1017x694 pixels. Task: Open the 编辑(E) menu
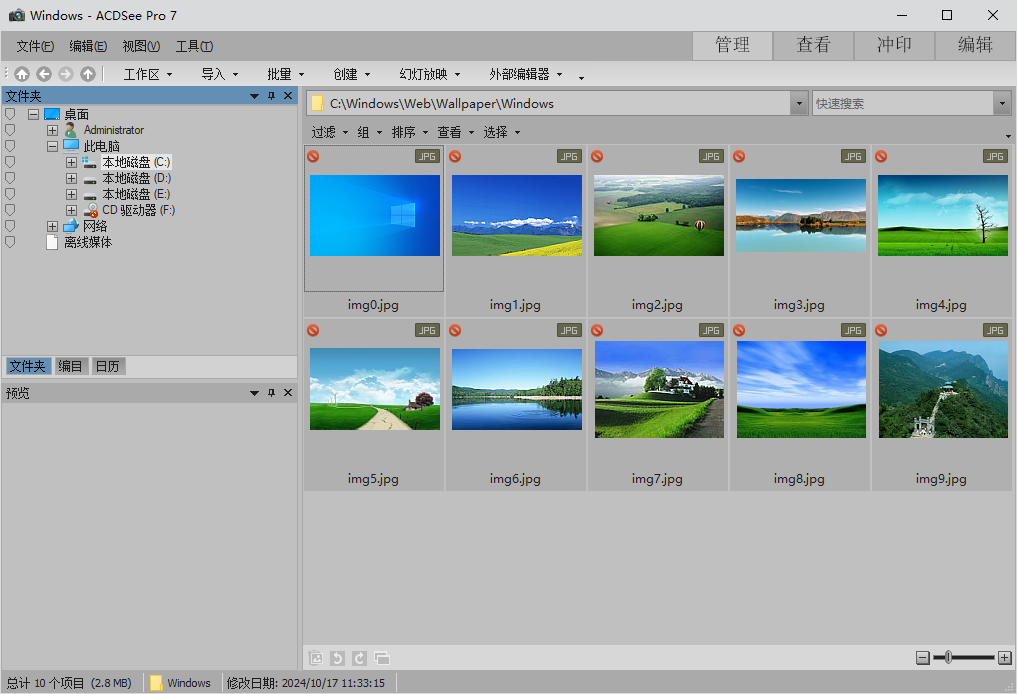click(x=88, y=46)
